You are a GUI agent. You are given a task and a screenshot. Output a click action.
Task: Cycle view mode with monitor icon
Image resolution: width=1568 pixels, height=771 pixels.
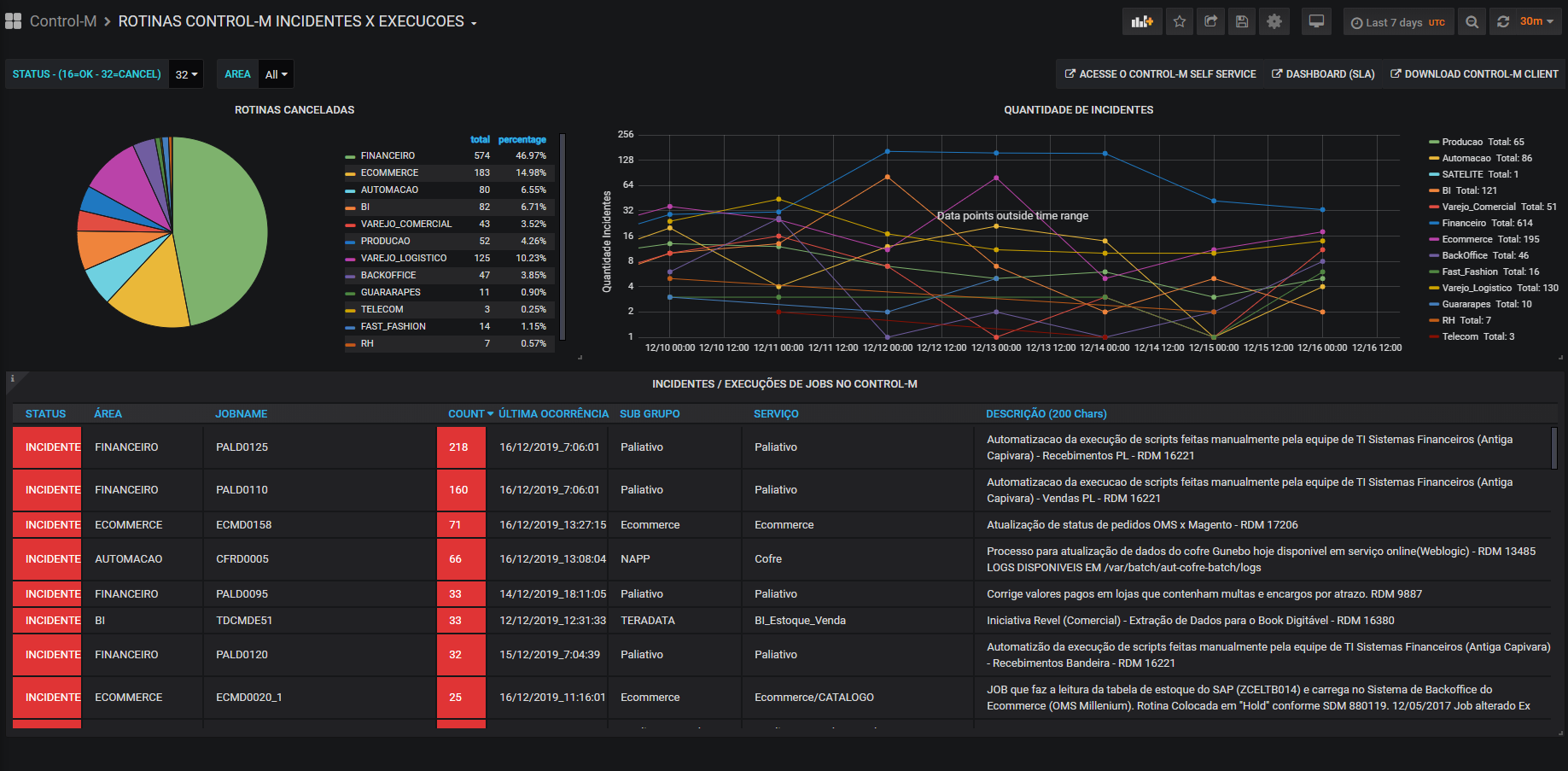tap(1316, 22)
